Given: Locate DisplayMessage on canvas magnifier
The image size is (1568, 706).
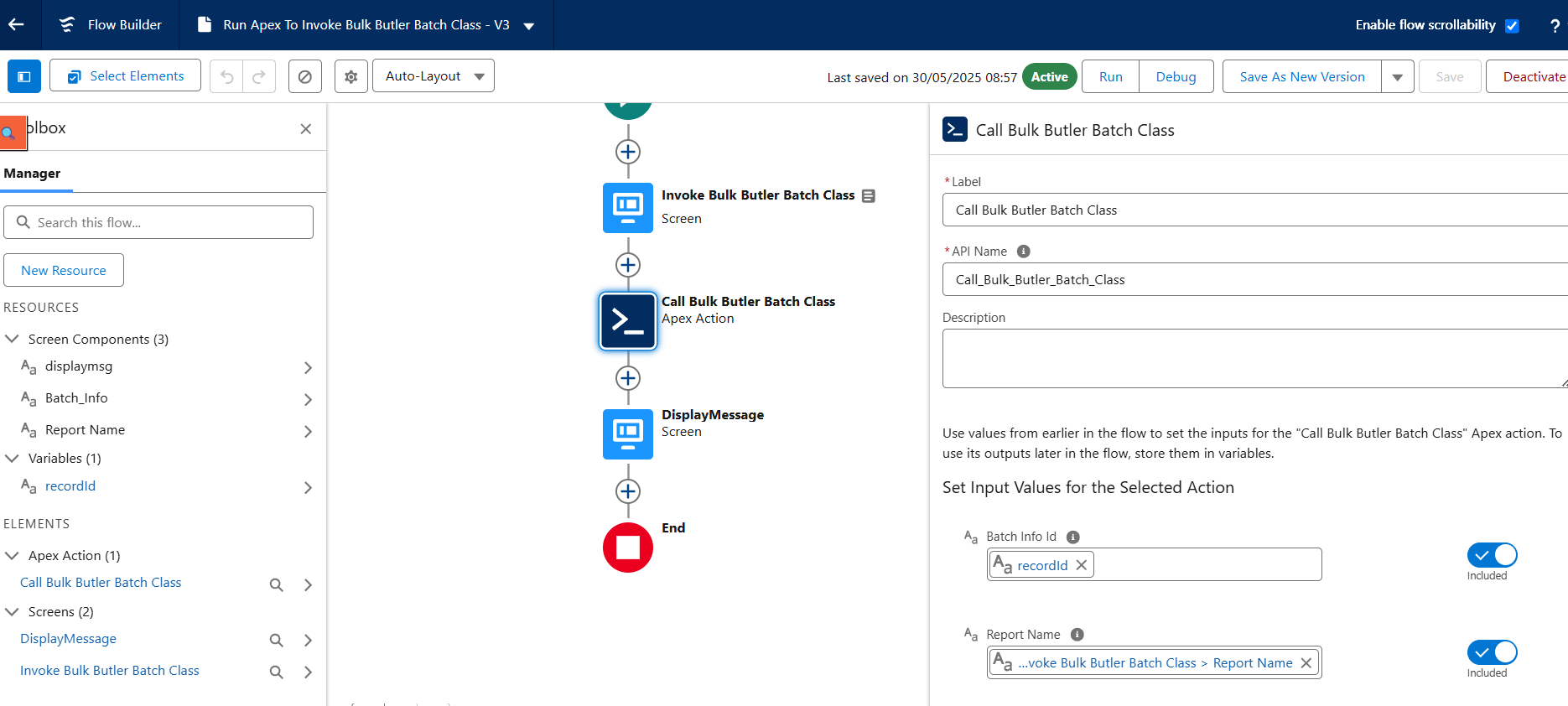Looking at the screenshot, I should point(276,641).
